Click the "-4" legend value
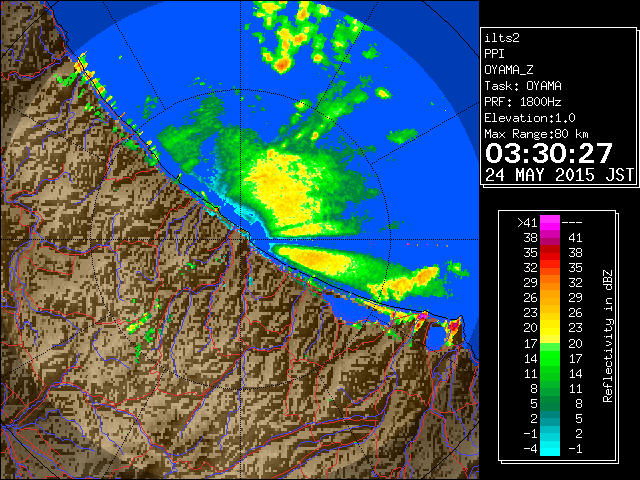The image size is (640, 480). [530, 448]
